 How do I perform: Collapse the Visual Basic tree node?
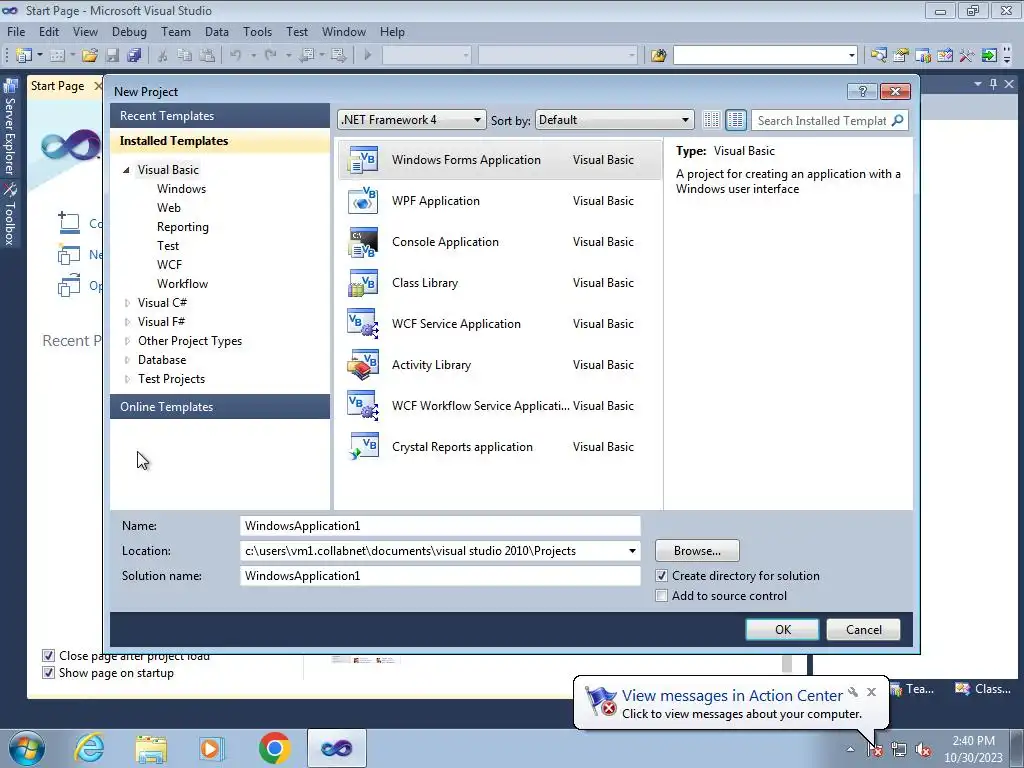127,170
